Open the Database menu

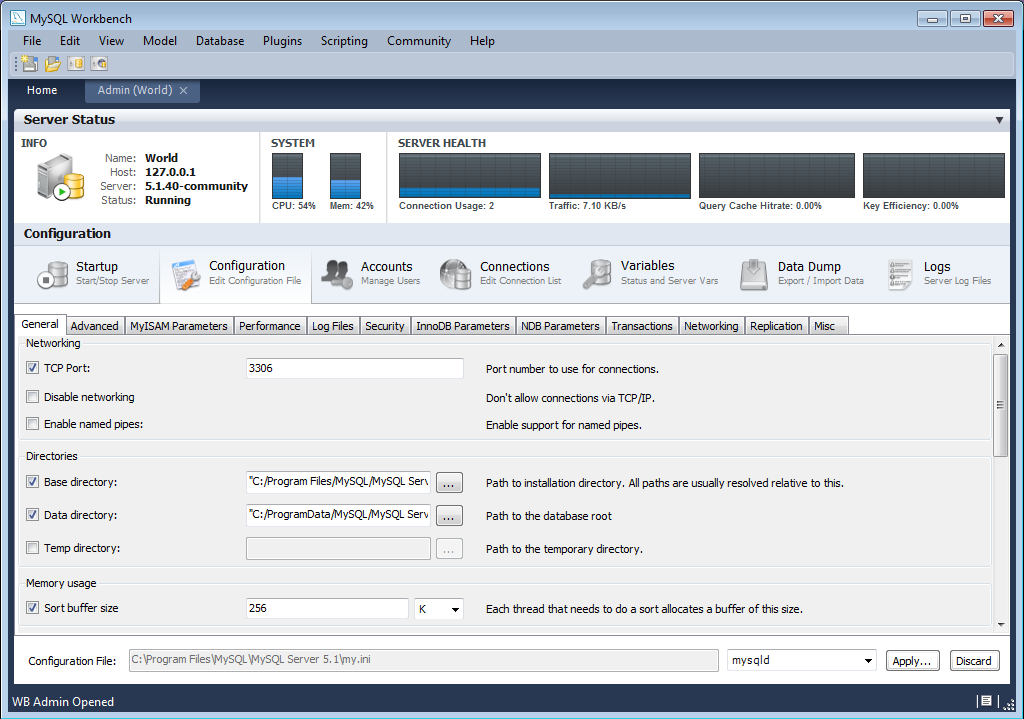pos(219,41)
